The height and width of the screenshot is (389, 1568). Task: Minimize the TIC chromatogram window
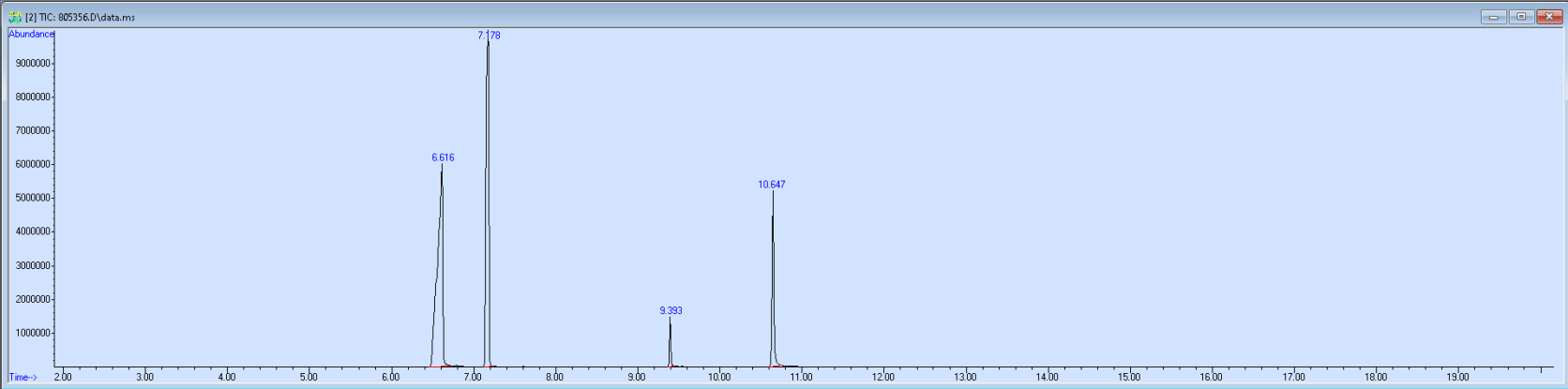point(1493,16)
